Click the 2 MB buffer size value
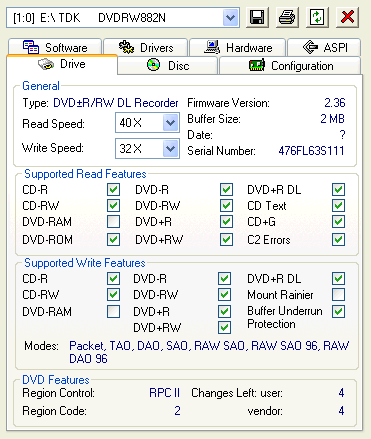The width and height of the screenshot is (371, 439). (333, 119)
